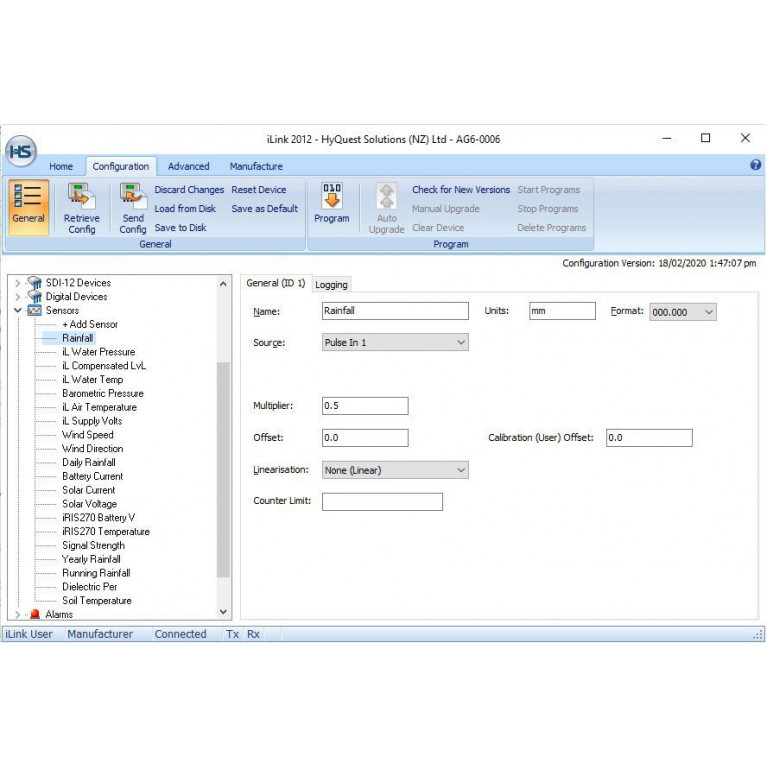The height and width of the screenshot is (767, 767).
Task: Select iRIS270 Temperature sensor
Action: point(106,531)
